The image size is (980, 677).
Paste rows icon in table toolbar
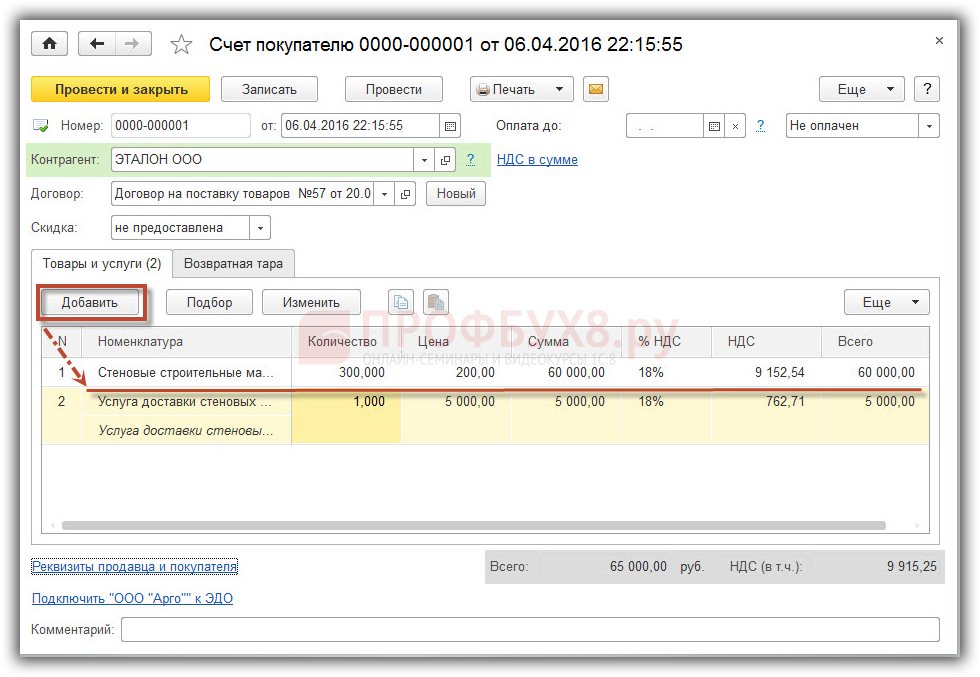[435, 302]
